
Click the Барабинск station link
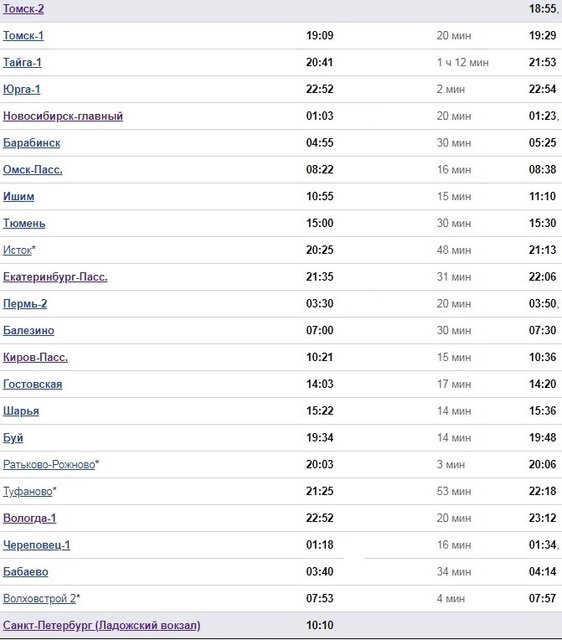click(x=31, y=143)
